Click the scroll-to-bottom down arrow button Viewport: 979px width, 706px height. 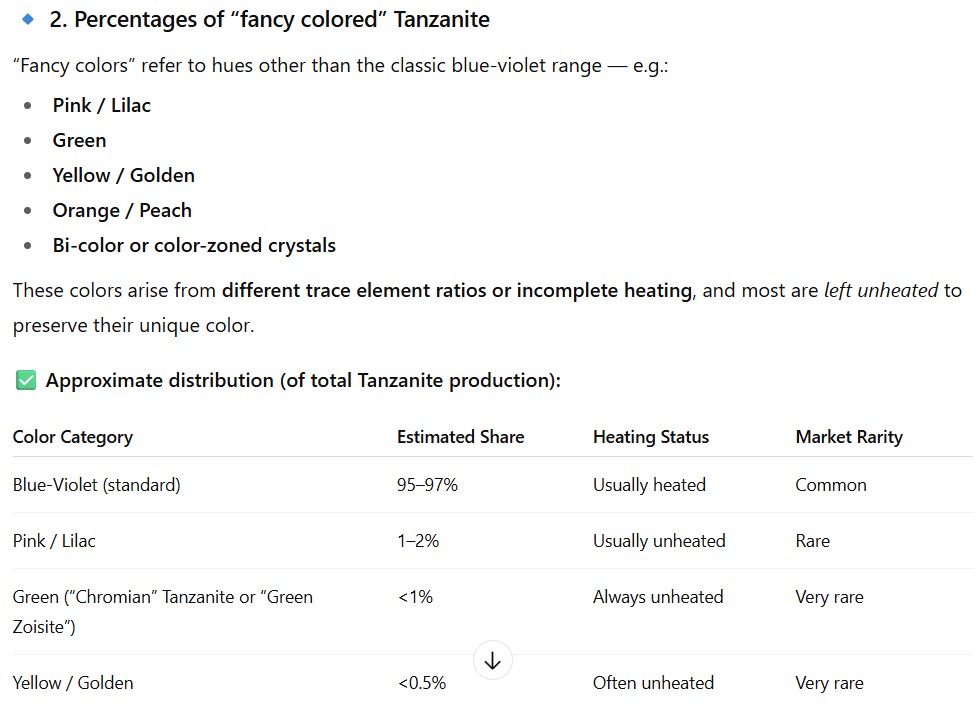[x=492, y=660]
